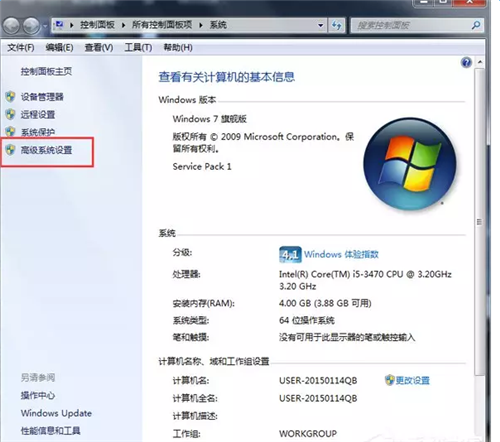The width and height of the screenshot is (500, 442).
Task: Open the 工具(T) menu
Action: click(x=138, y=48)
